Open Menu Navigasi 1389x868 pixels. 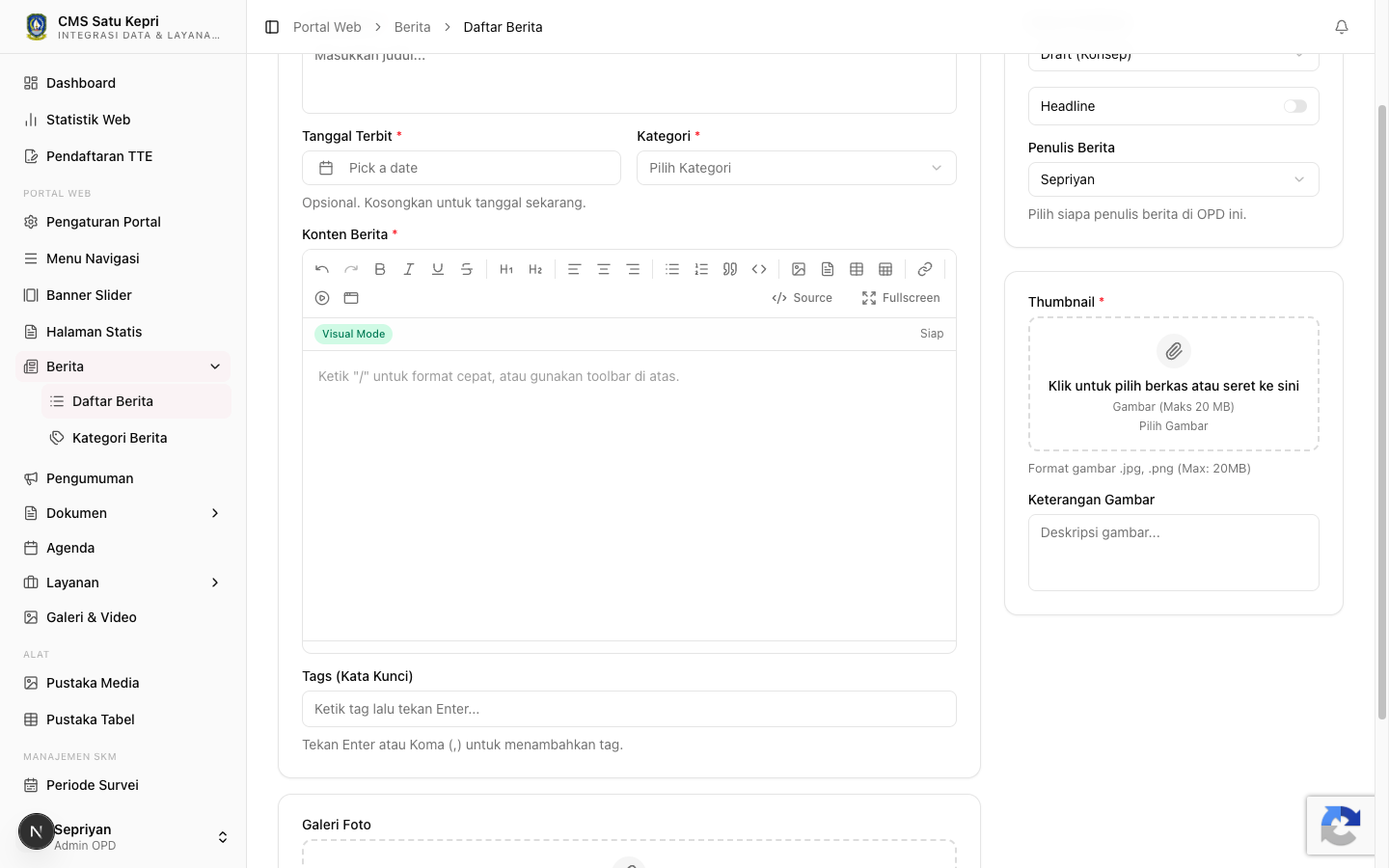123,258
